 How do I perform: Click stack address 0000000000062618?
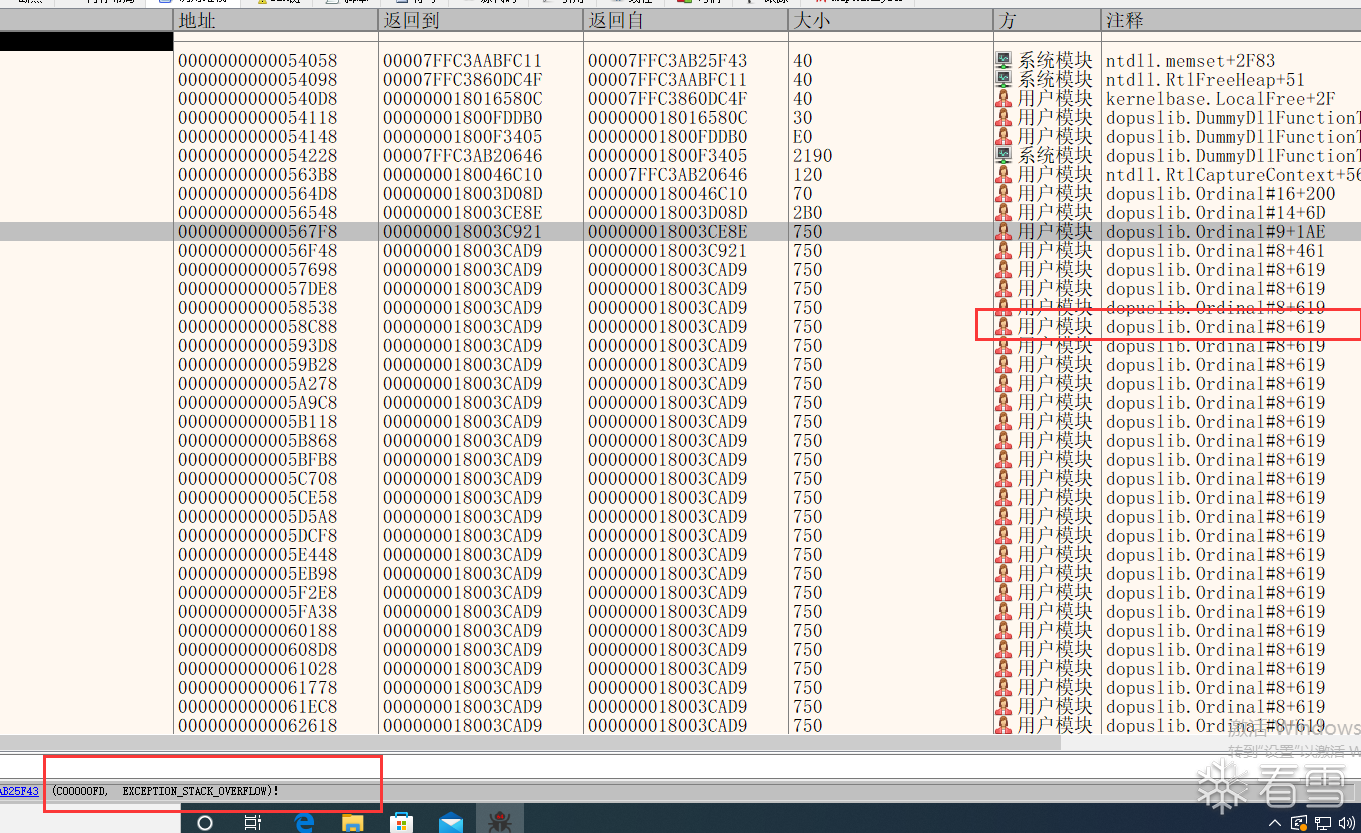click(258, 726)
